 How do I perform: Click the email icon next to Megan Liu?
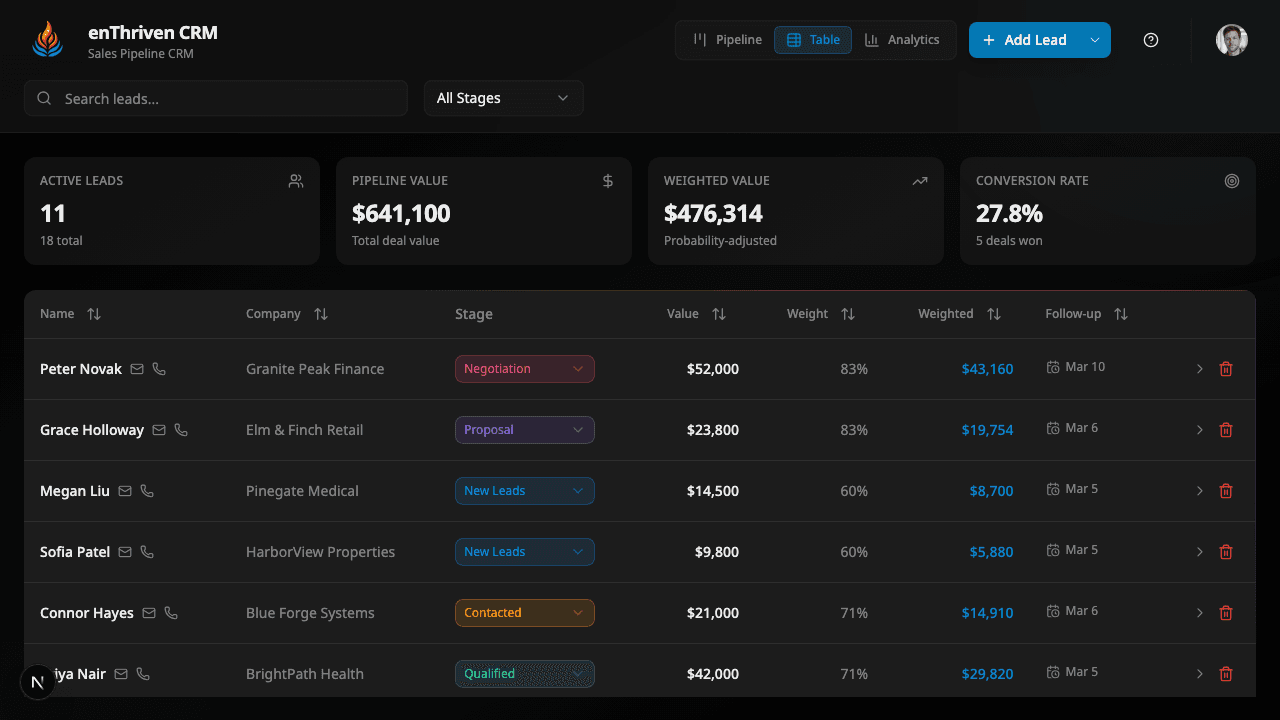[x=125, y=491]
